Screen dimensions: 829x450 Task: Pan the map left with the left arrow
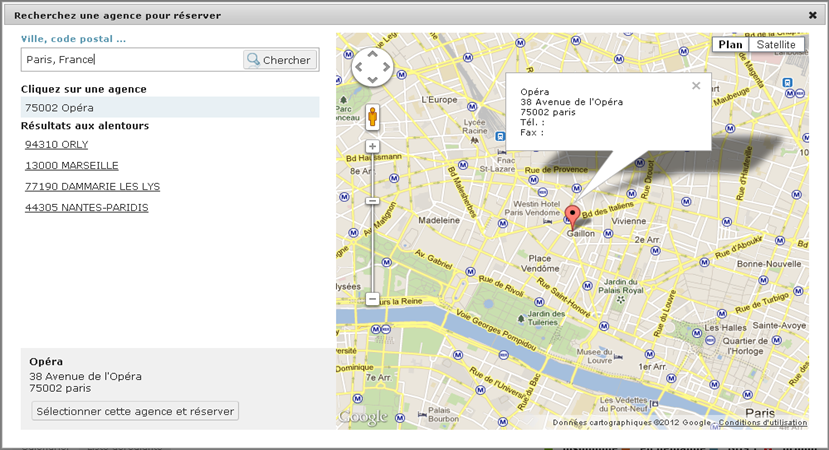tap(359, 68)
